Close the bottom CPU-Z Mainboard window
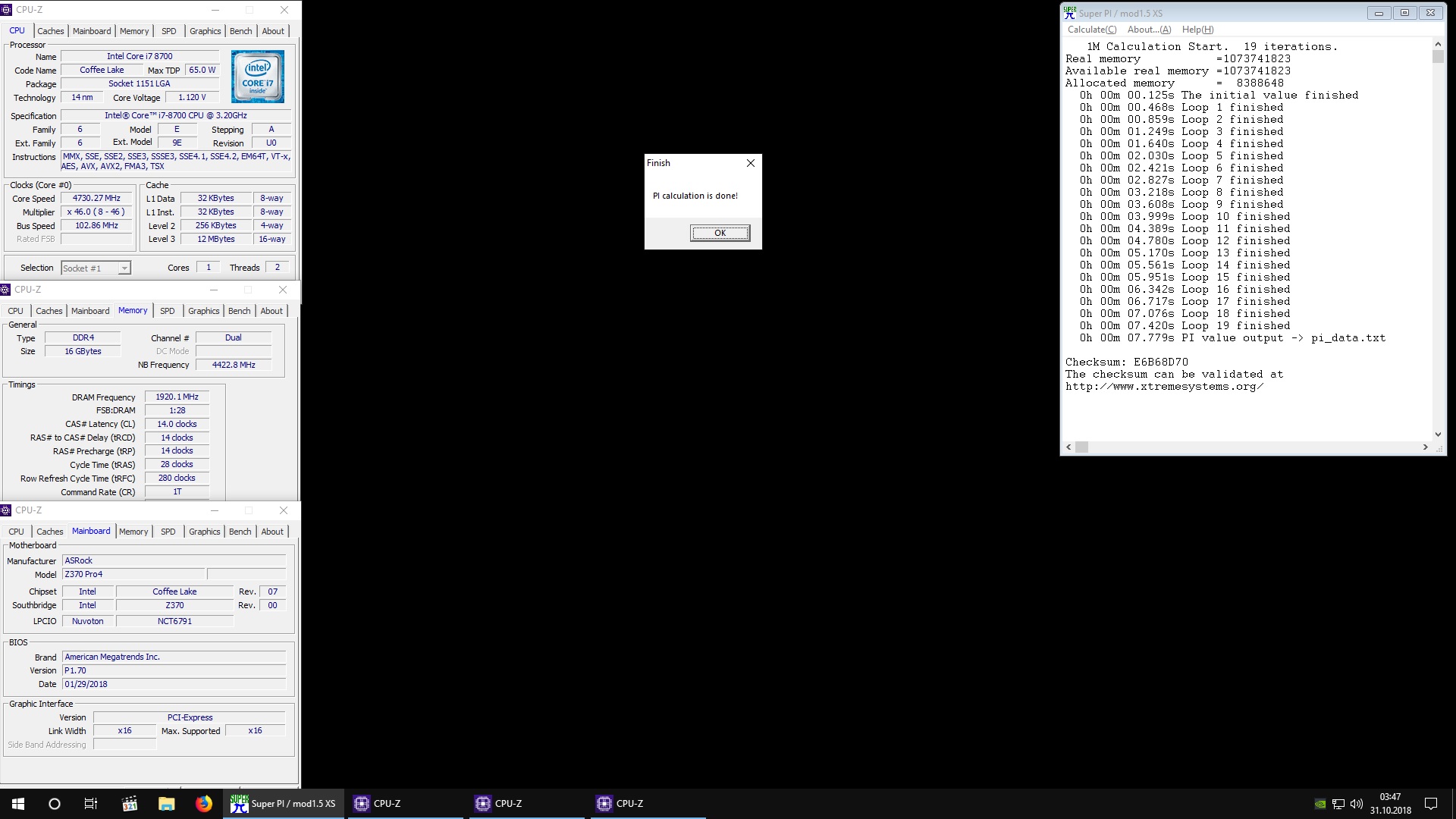1456x819 pixels. (x=284, y=510)
